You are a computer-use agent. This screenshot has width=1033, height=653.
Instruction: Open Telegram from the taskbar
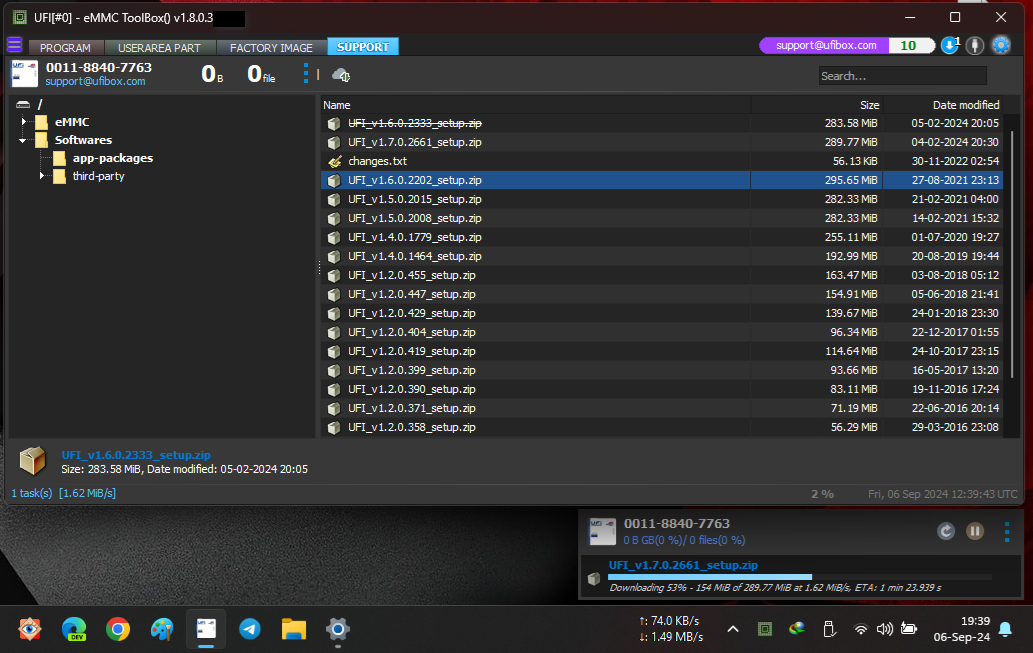pyautogui.click(x=250, y=629)
